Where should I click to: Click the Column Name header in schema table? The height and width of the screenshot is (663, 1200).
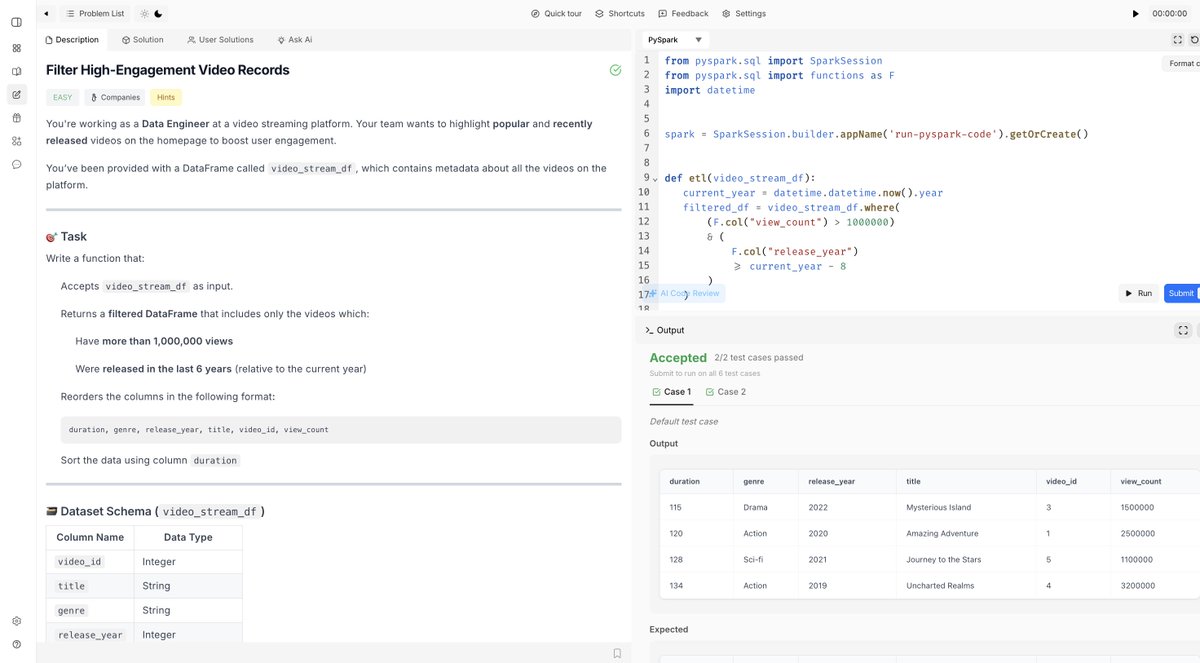point(90,537)
